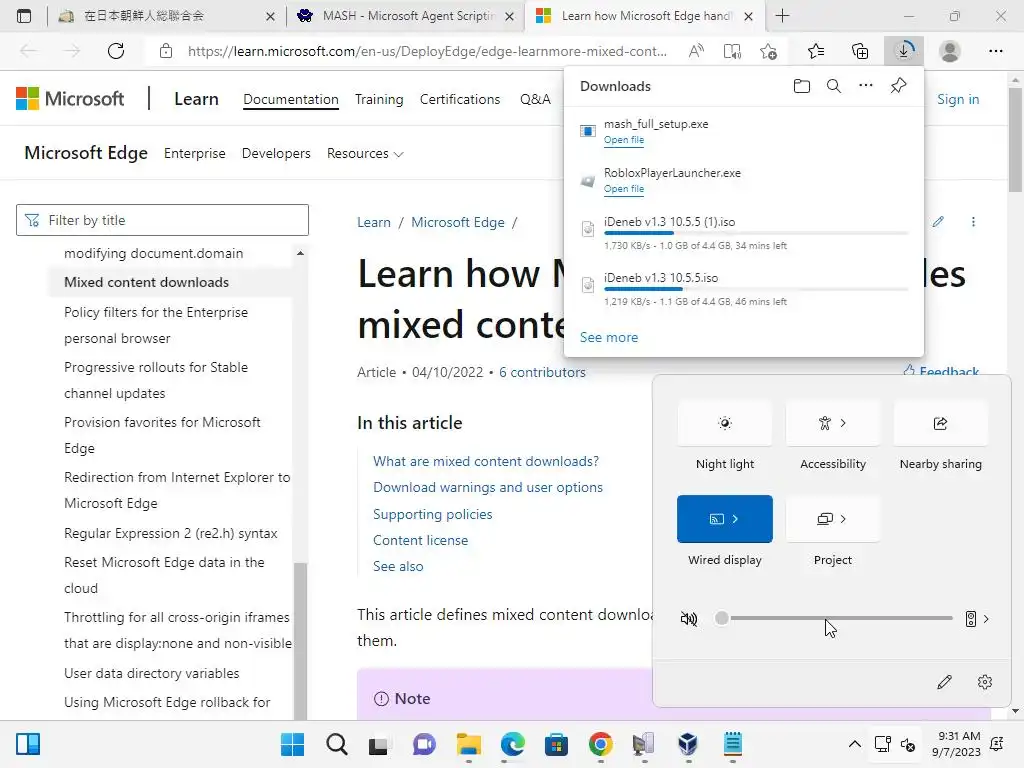
Task: Open the Training nav item
Action: tap(379, 99)
